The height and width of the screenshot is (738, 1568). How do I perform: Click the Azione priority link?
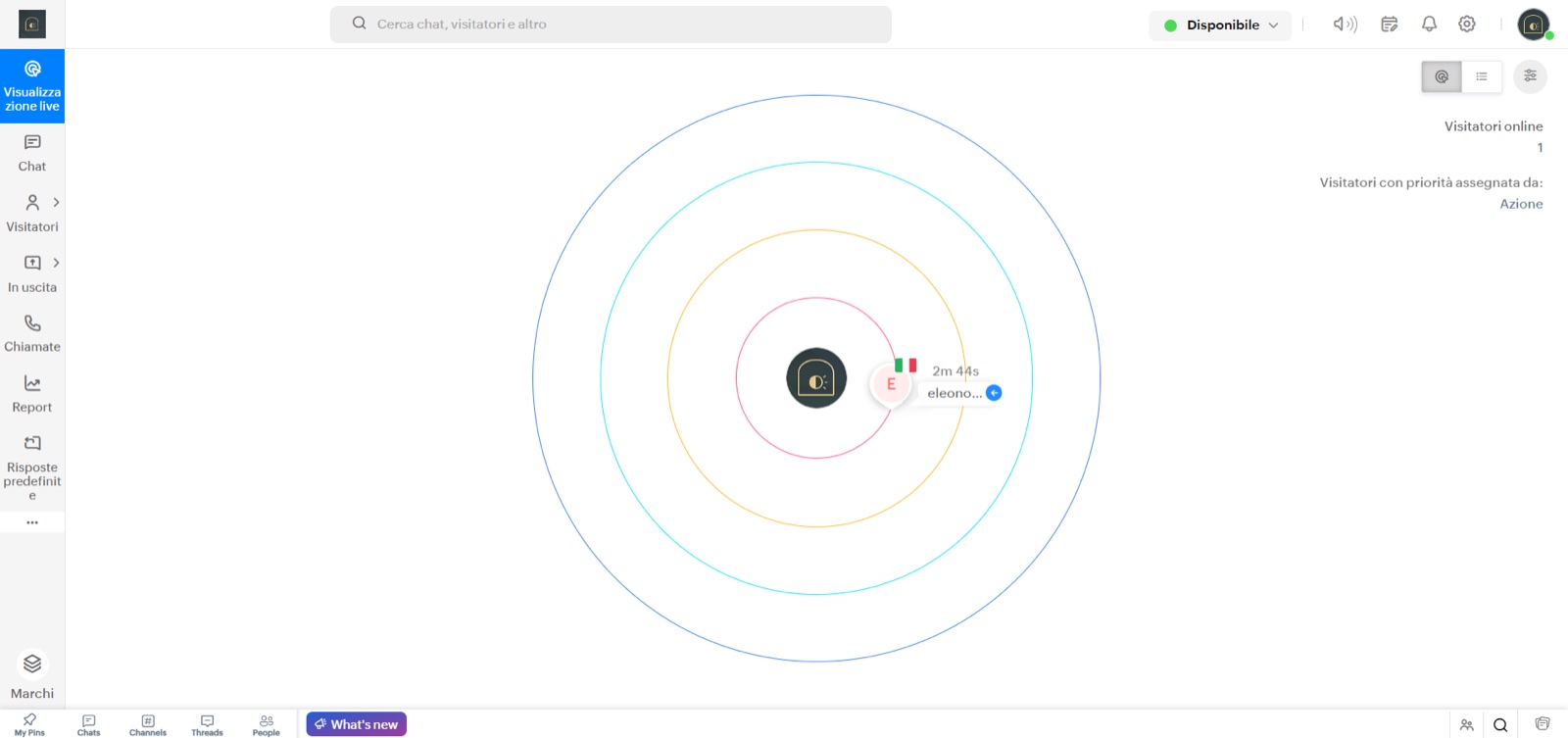click(1521, 204)
